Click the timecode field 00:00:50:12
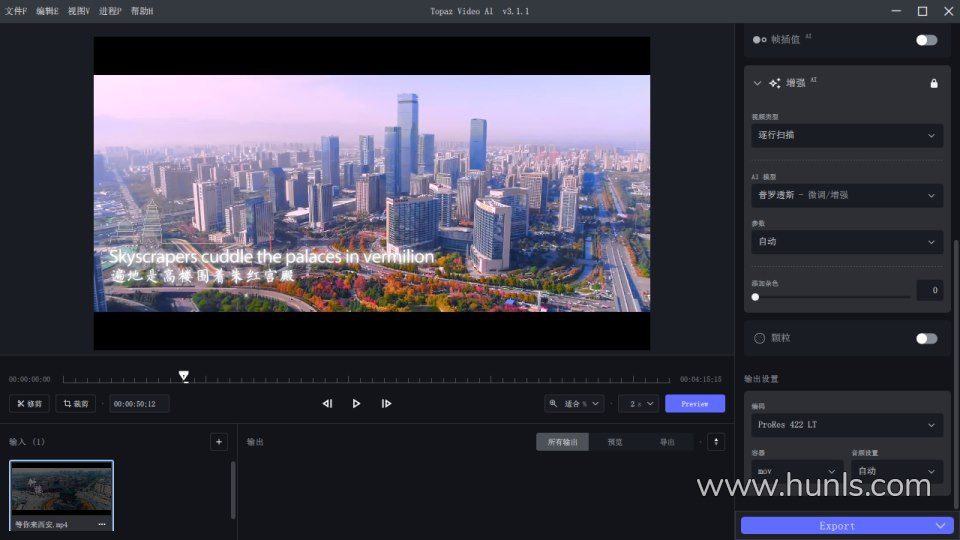 139,404
